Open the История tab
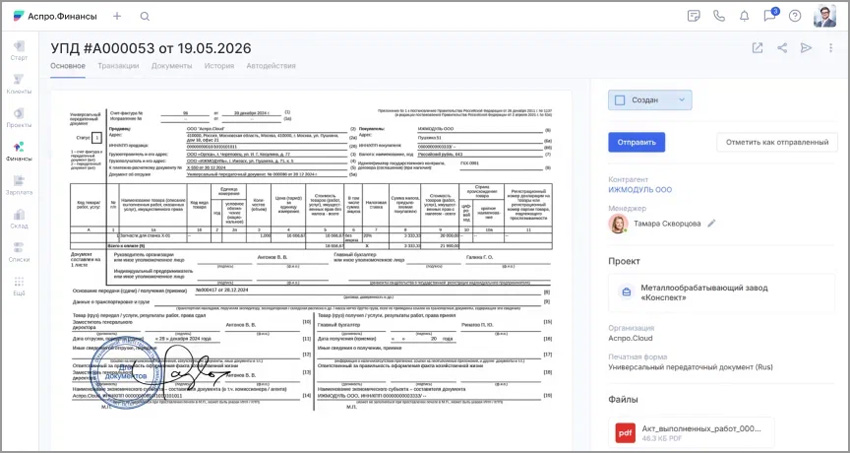 [x=219, y=66]
